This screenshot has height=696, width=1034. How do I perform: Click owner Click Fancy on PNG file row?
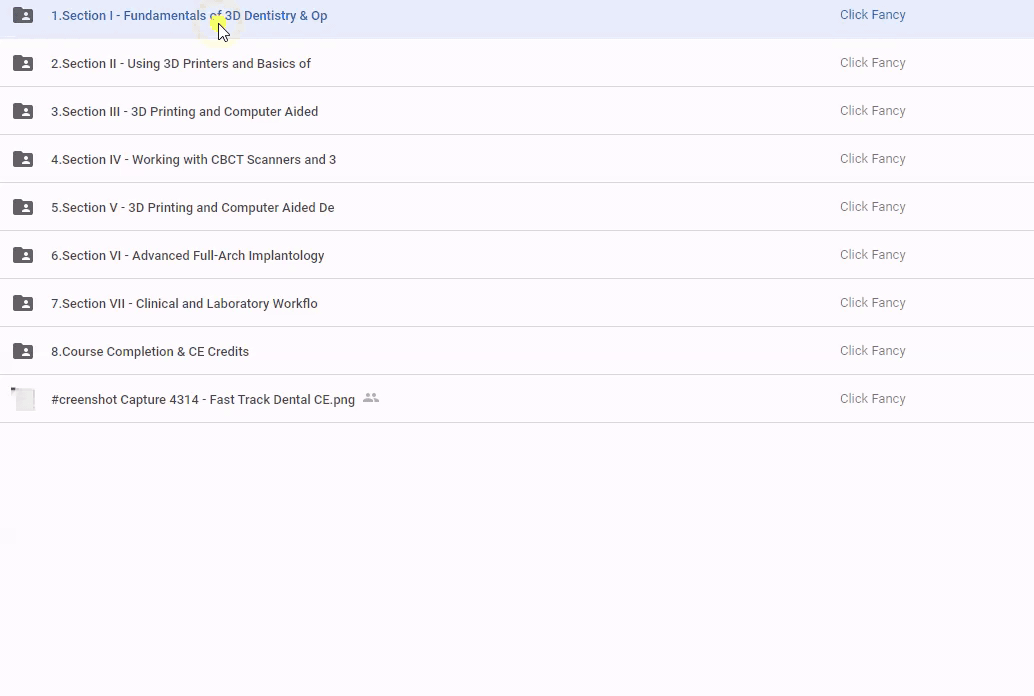pos(872,399)
